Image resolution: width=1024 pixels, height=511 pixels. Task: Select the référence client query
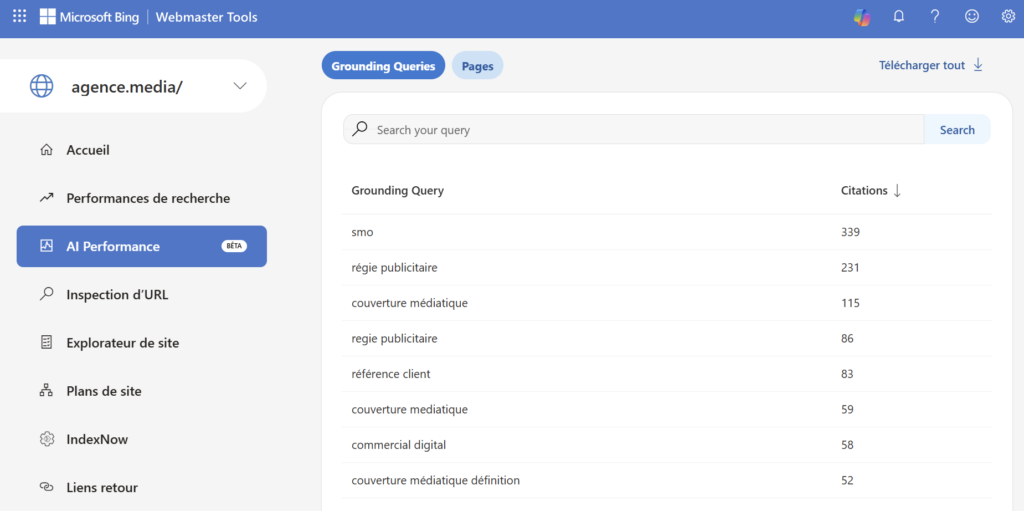tap(391, 374)
